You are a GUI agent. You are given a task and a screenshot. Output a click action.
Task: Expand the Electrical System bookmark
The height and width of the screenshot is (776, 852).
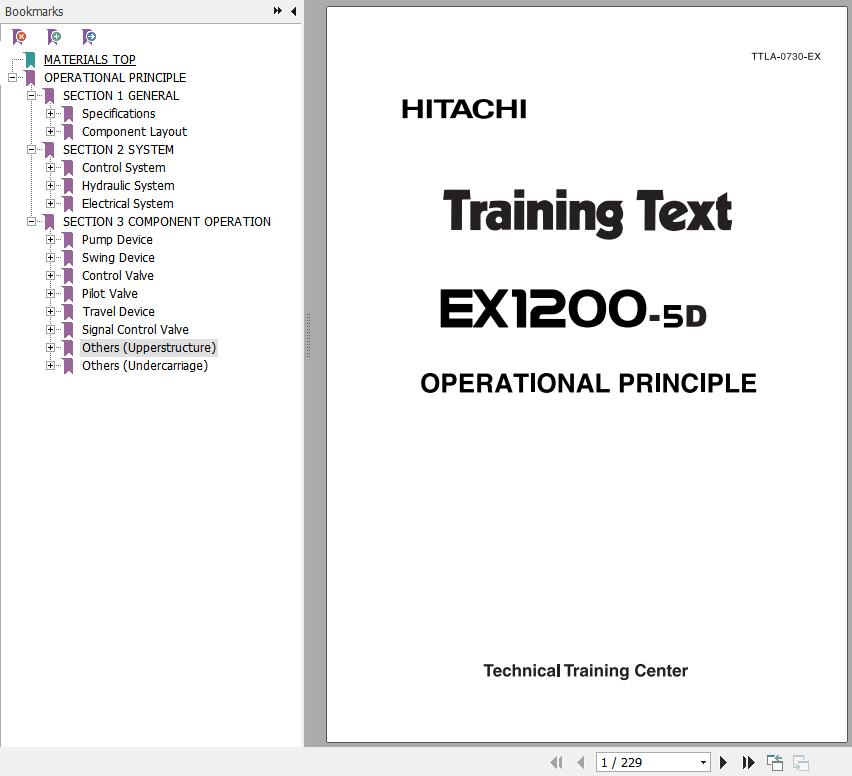[51, 203]
